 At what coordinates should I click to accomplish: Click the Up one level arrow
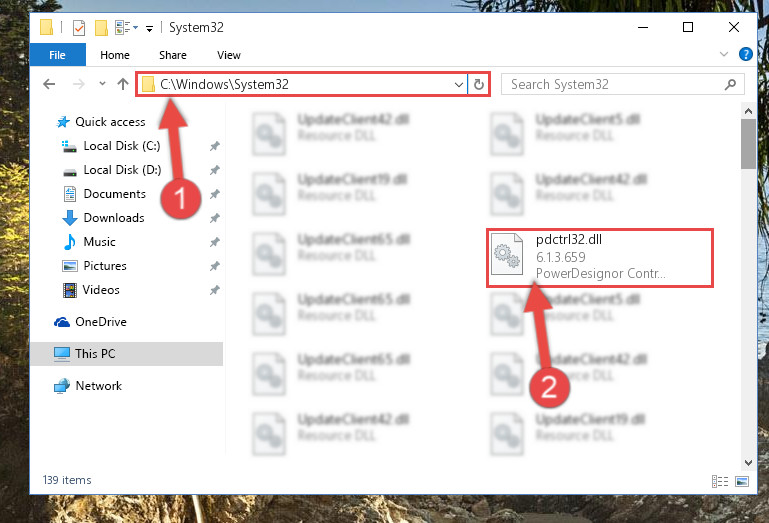tap(123, 84)
